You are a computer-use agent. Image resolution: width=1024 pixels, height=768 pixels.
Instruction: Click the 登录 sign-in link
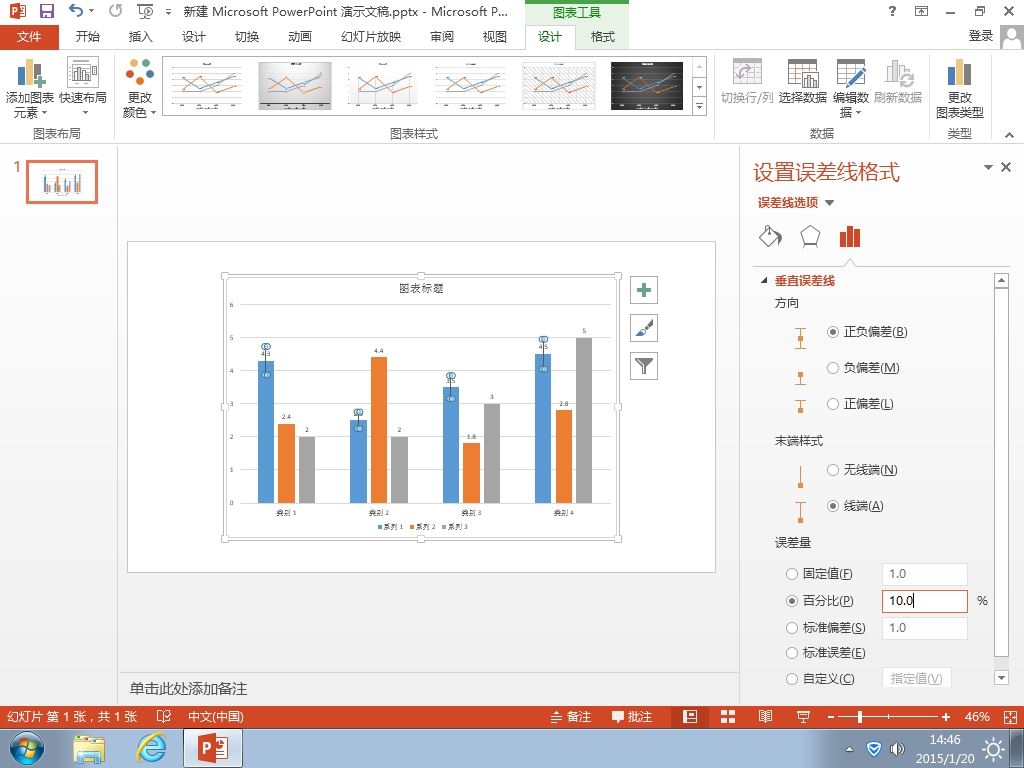[x=980, y=36]
